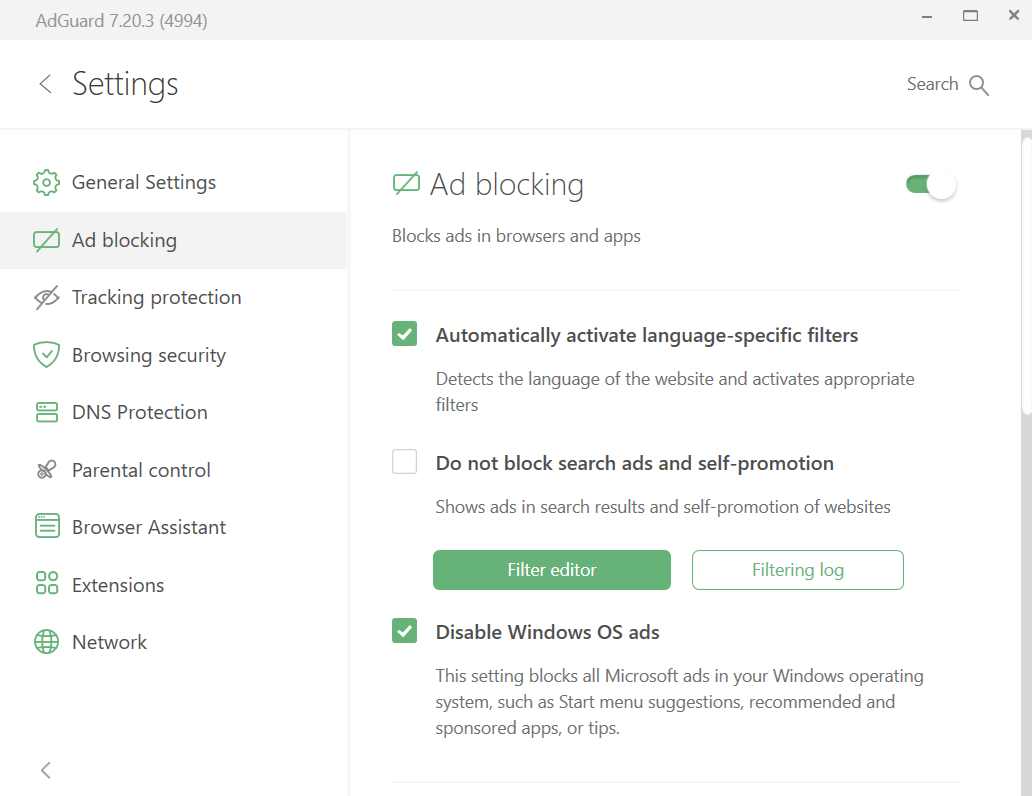Show the Extensions section

pos(173,585)
